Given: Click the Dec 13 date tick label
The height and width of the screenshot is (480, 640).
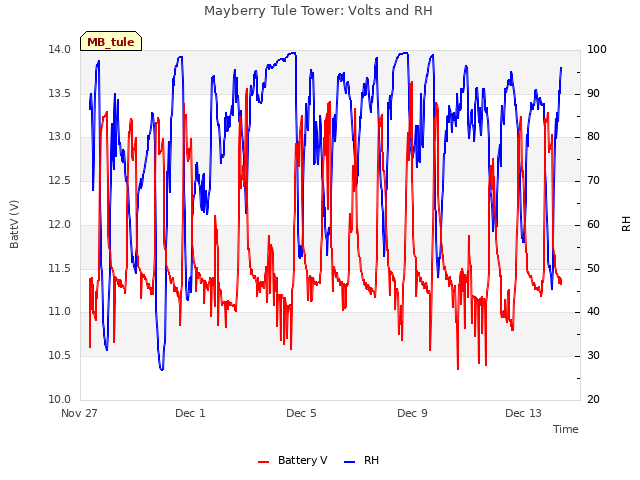Looking at the screenshot, I should pyautogui.click(x=523, y=413).
